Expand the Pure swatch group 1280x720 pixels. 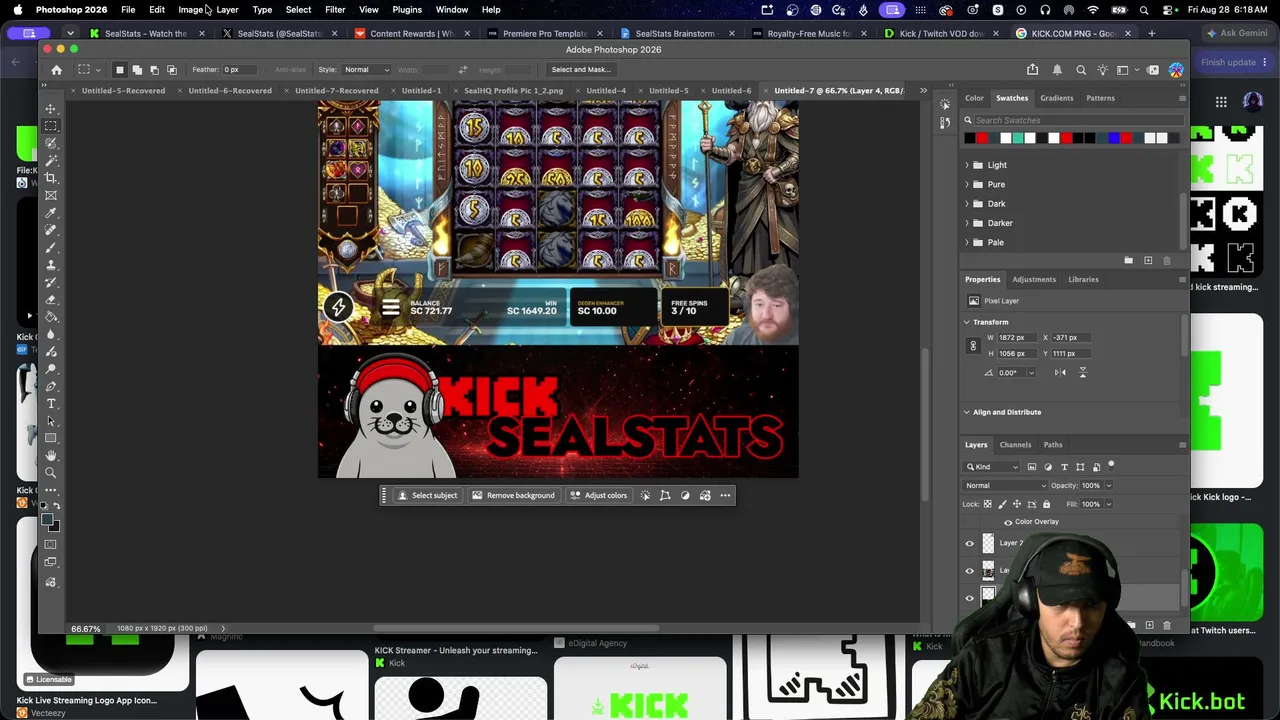(x=967, y=184)
